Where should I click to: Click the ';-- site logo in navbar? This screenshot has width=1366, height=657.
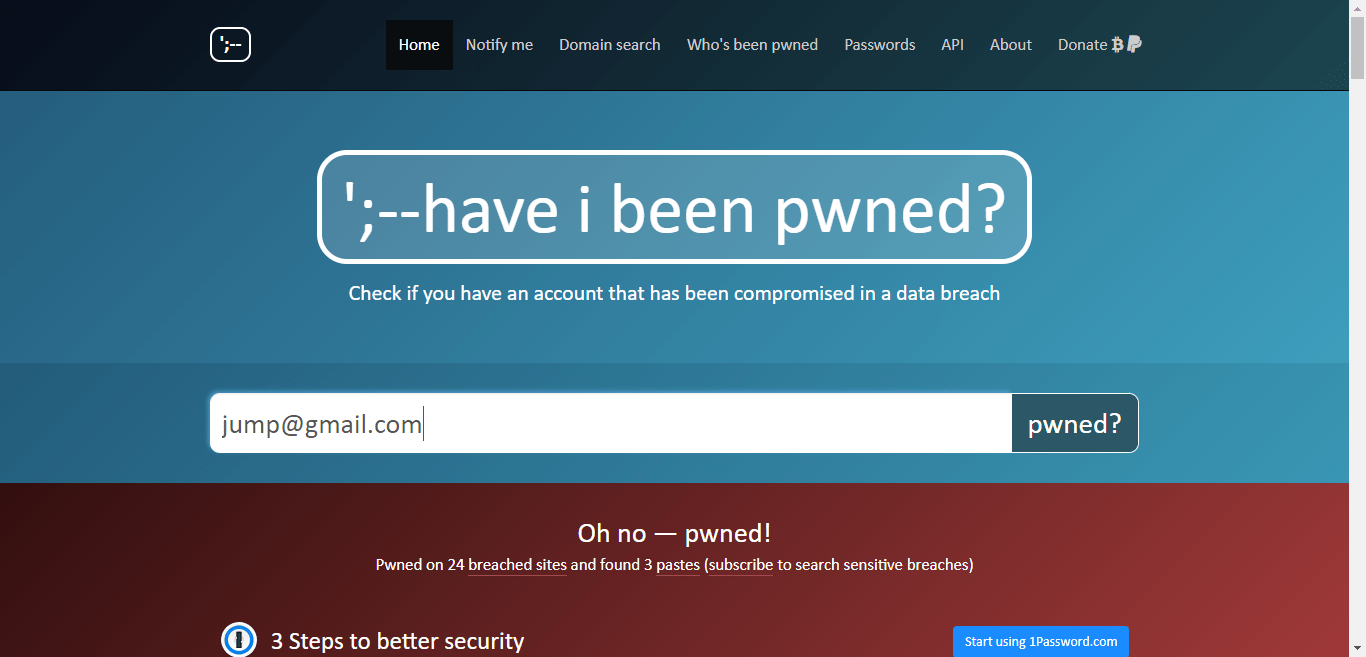pos(230,45)
